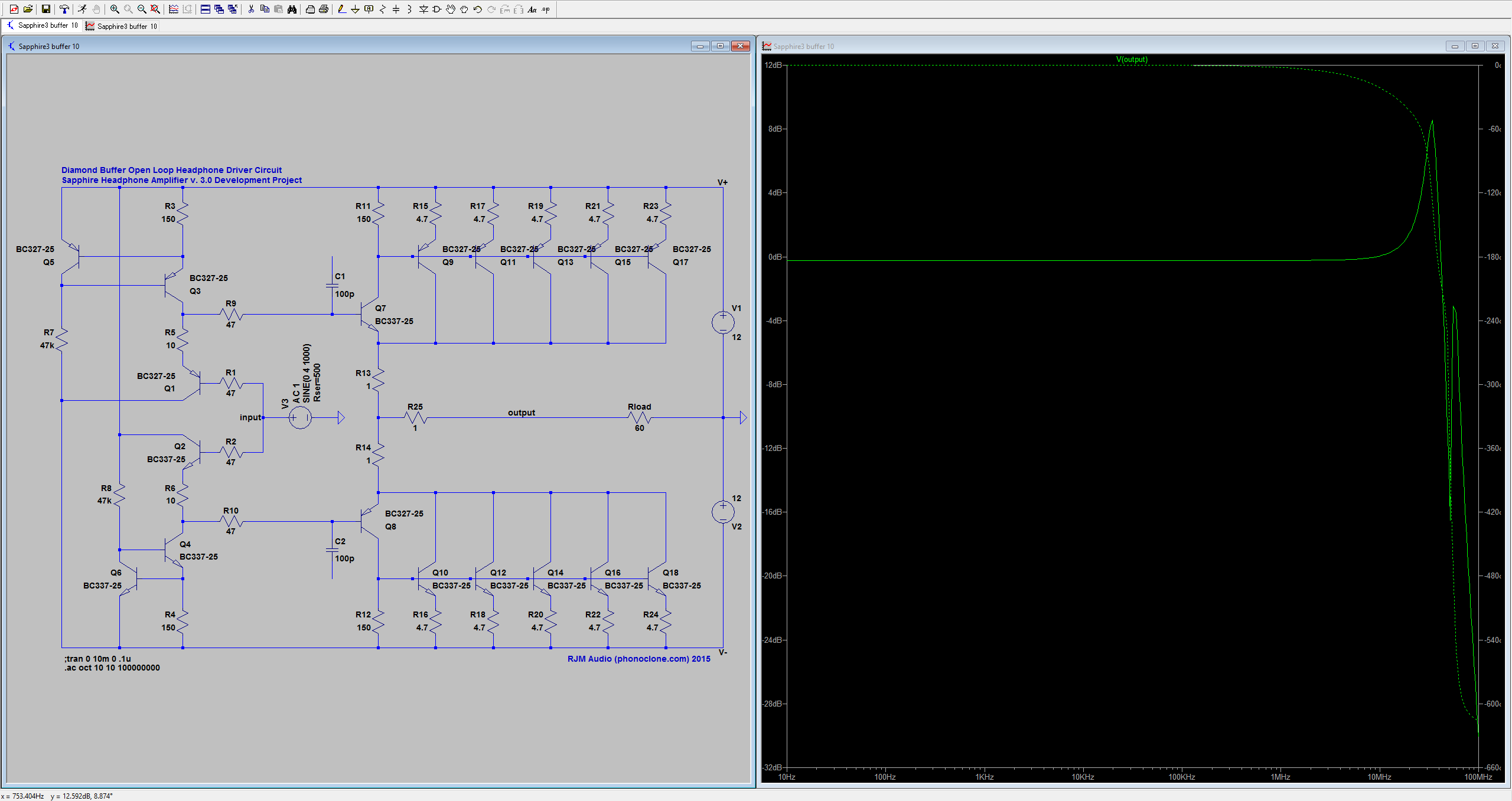Place a Resistor from toolbar
Image resolution: width=1512 pixels, height=801 pixels.
point(382,9)
